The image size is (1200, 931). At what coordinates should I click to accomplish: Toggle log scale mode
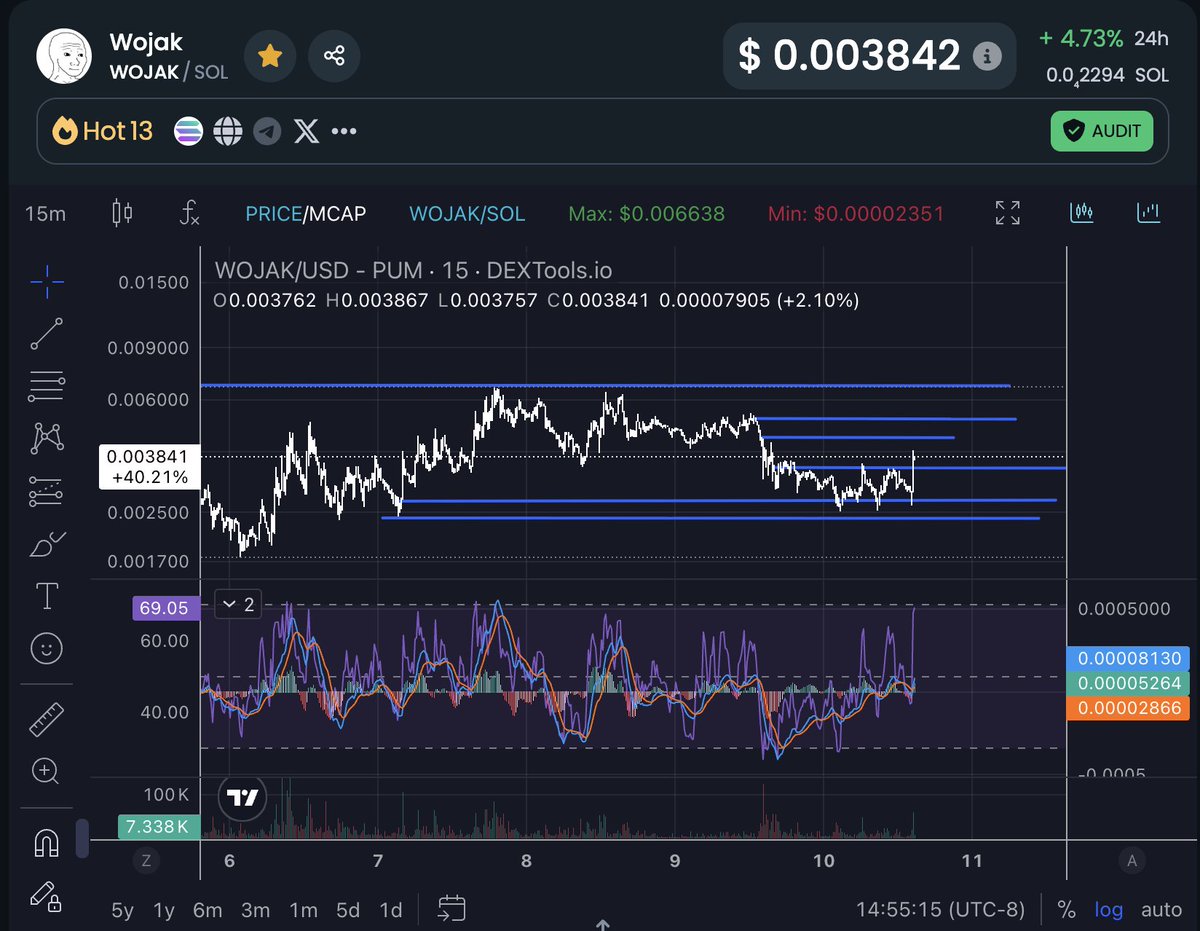[1109, 910]
